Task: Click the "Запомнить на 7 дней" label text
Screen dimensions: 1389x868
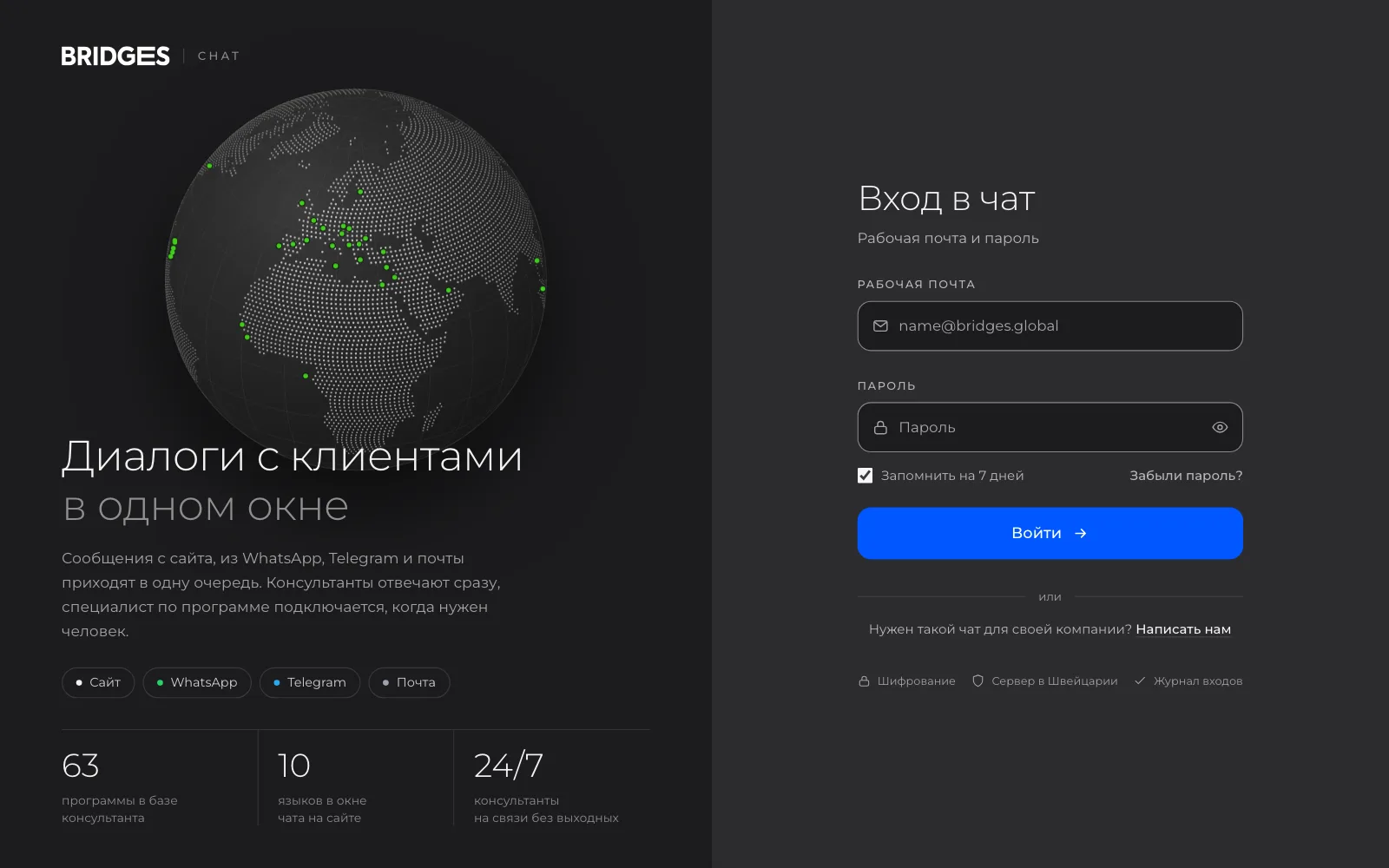Action: [x=952, y=476]
